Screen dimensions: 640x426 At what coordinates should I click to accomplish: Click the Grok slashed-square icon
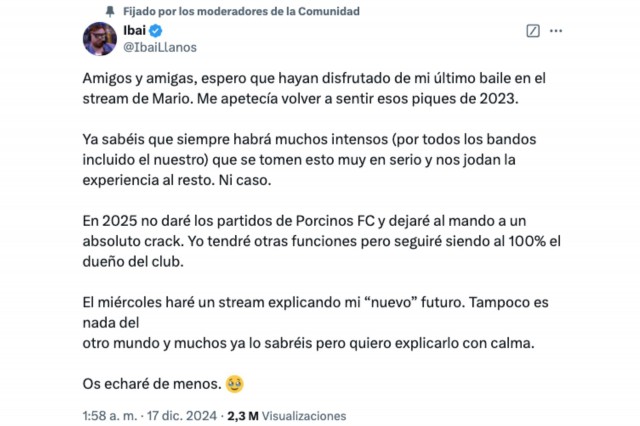(x=533, y=31)
